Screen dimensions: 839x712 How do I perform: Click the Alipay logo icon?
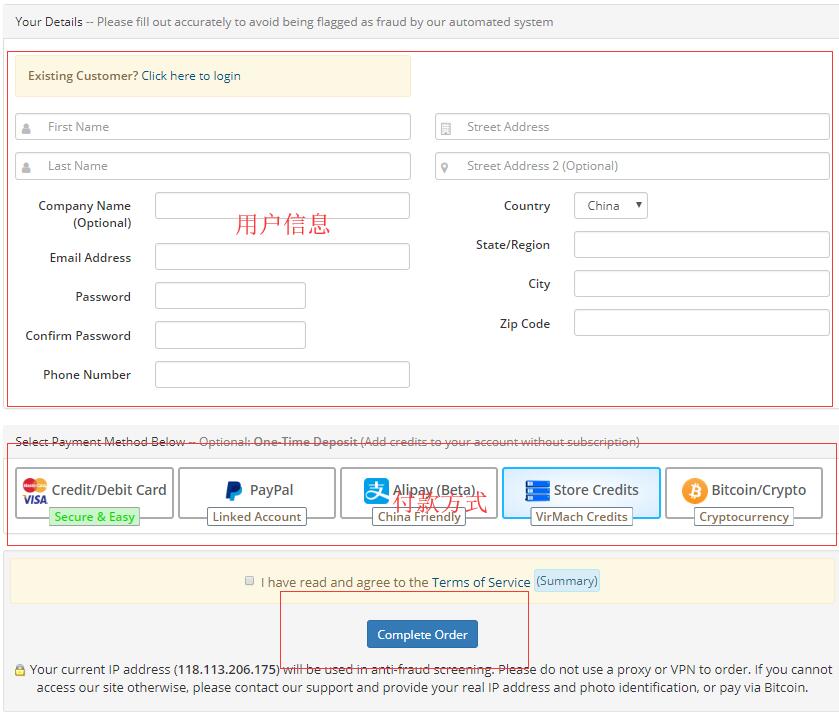376,491
